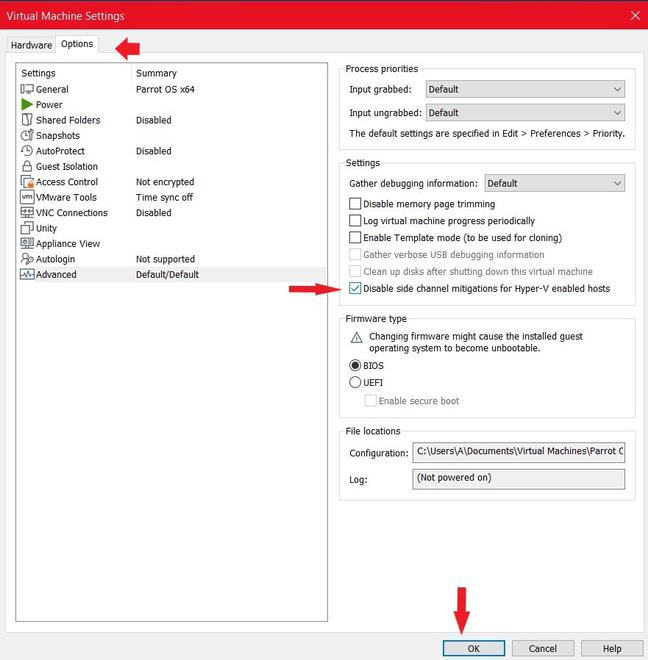Click the Guest Isolation padlock icon

(27, 166)
